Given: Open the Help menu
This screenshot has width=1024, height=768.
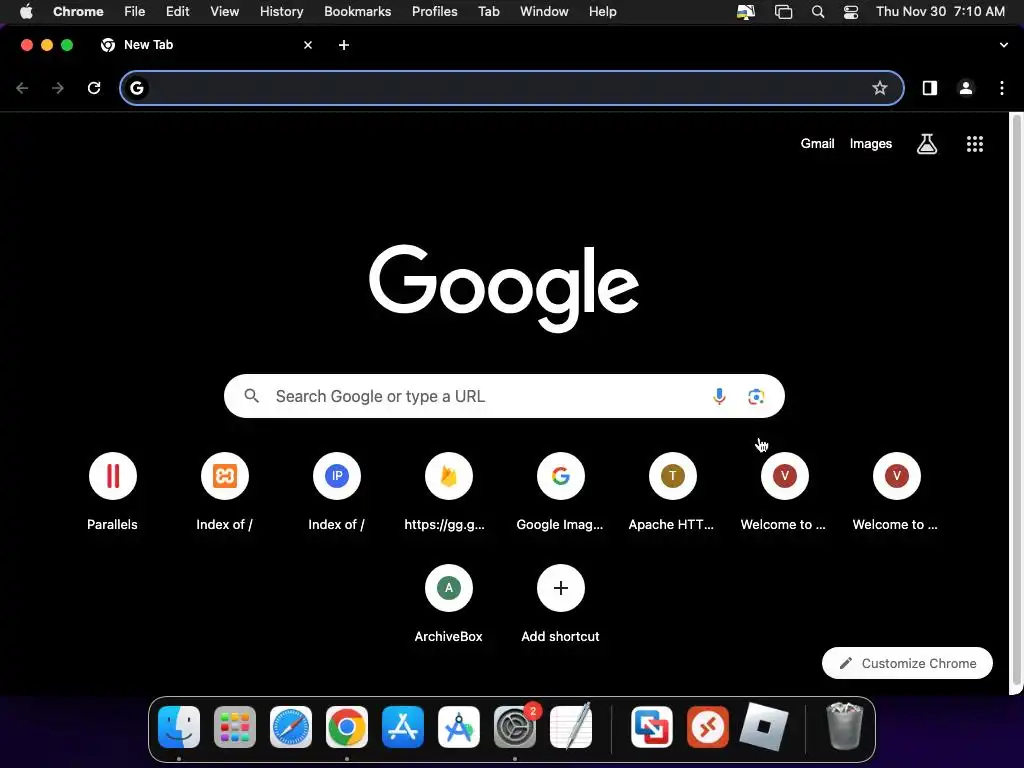Looking at the screenshot, I should [x=602, y=12].
